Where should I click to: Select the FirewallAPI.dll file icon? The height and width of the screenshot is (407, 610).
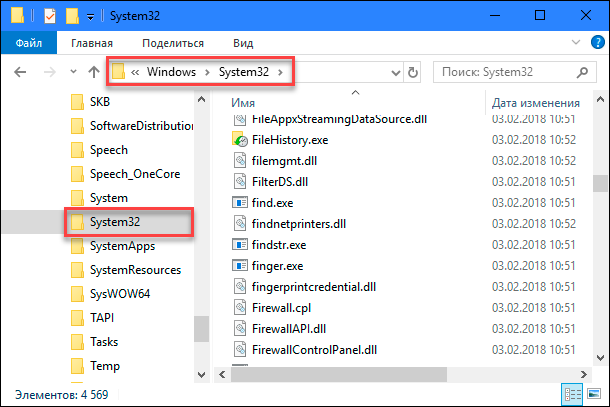click(240, 329)
